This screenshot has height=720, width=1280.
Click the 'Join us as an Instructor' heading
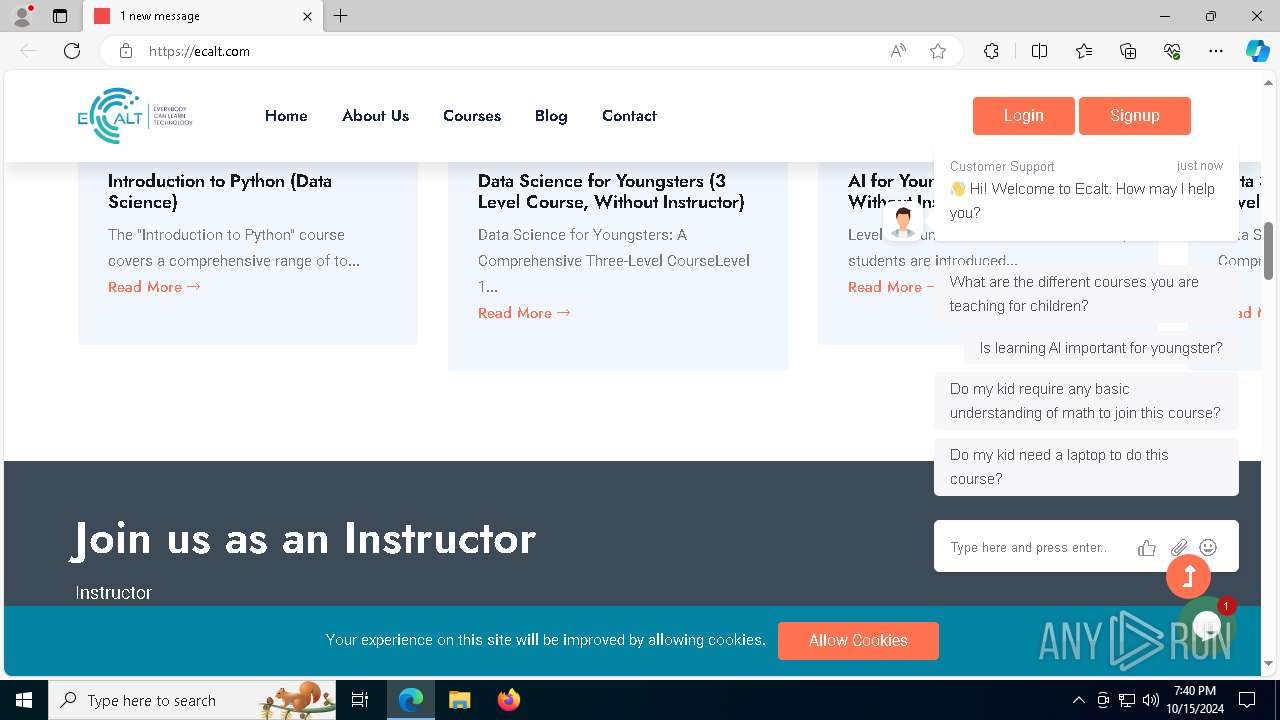point(305,539)
